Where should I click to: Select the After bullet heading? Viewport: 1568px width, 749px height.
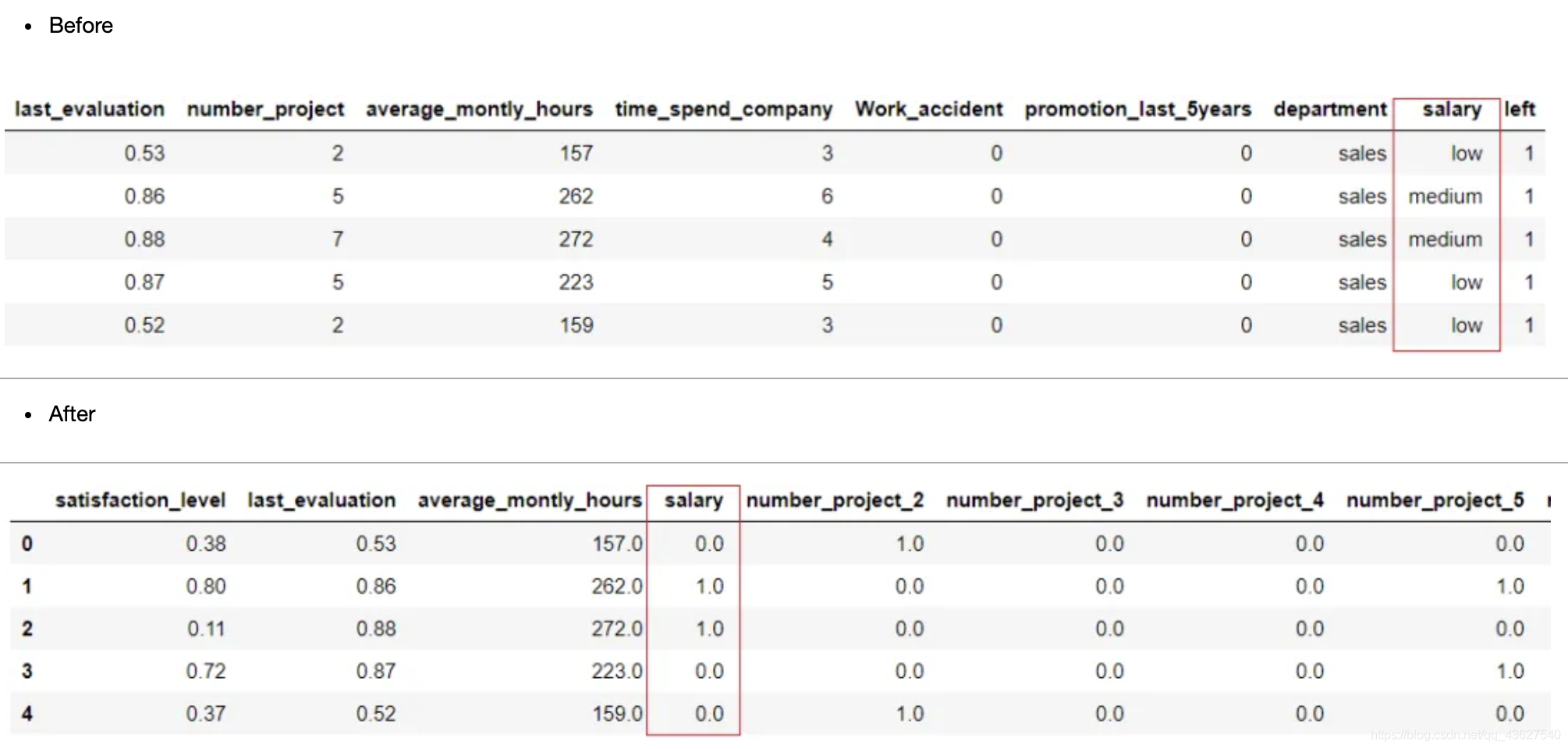pyautogui.click(x=72, y=414)
